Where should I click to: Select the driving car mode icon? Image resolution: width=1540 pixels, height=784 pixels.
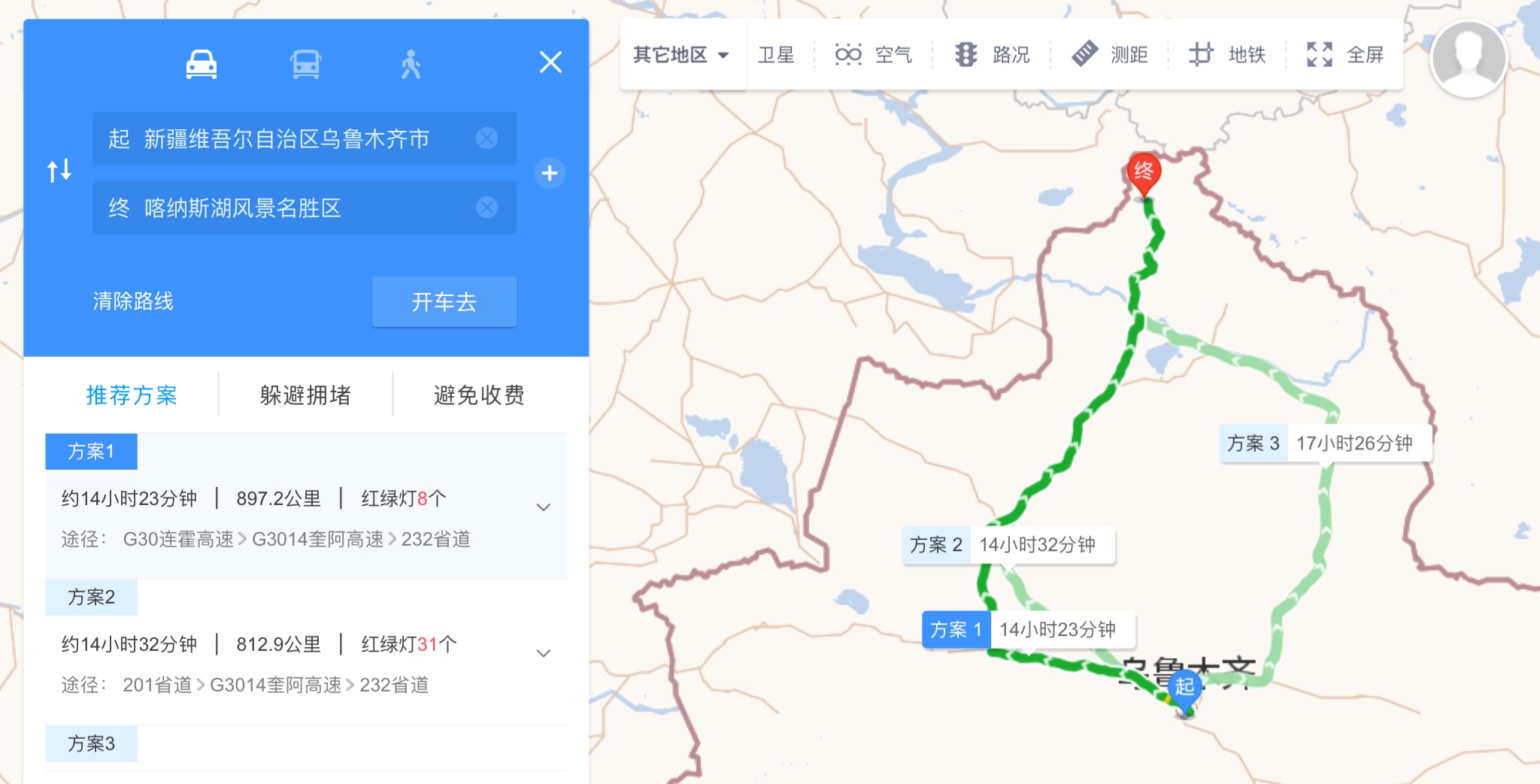202,65
